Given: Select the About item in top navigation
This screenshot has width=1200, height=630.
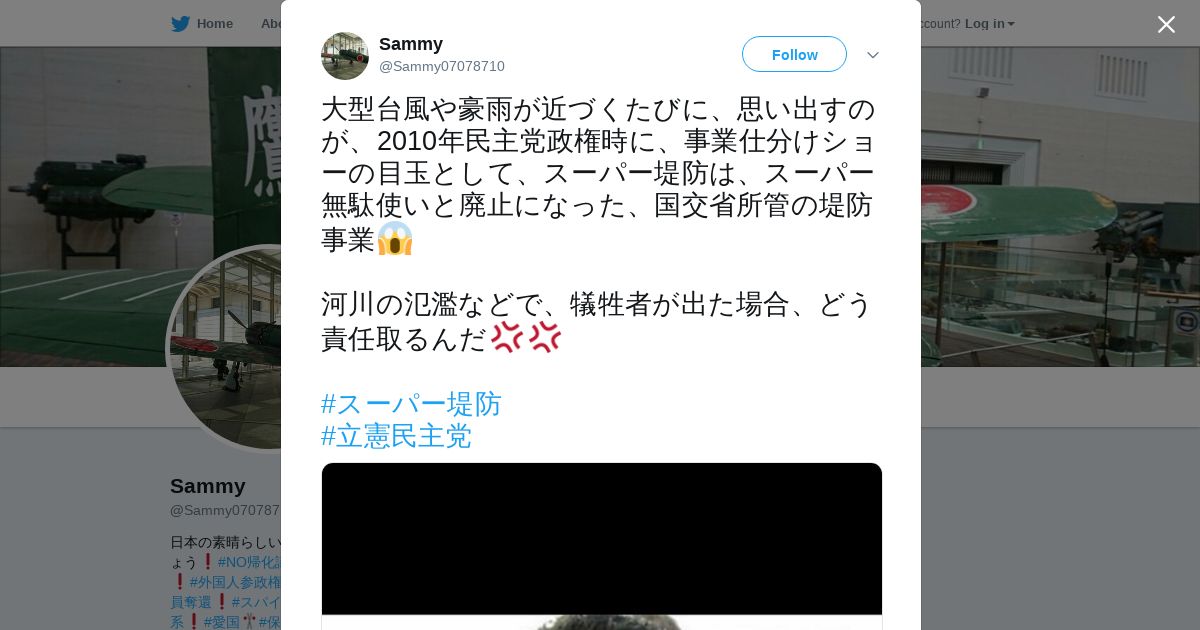Looking at the screenshot, I should (x=271, y=24).
